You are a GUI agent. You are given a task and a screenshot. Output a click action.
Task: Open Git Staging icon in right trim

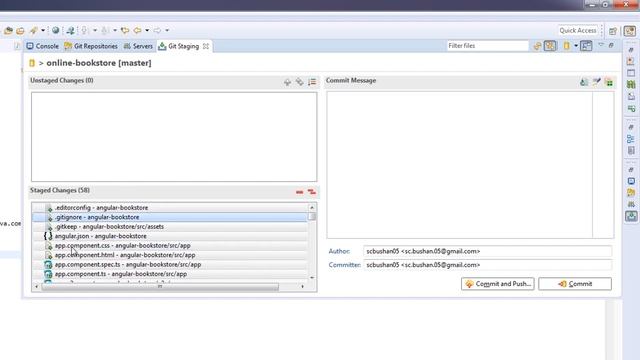click(631, 216)
